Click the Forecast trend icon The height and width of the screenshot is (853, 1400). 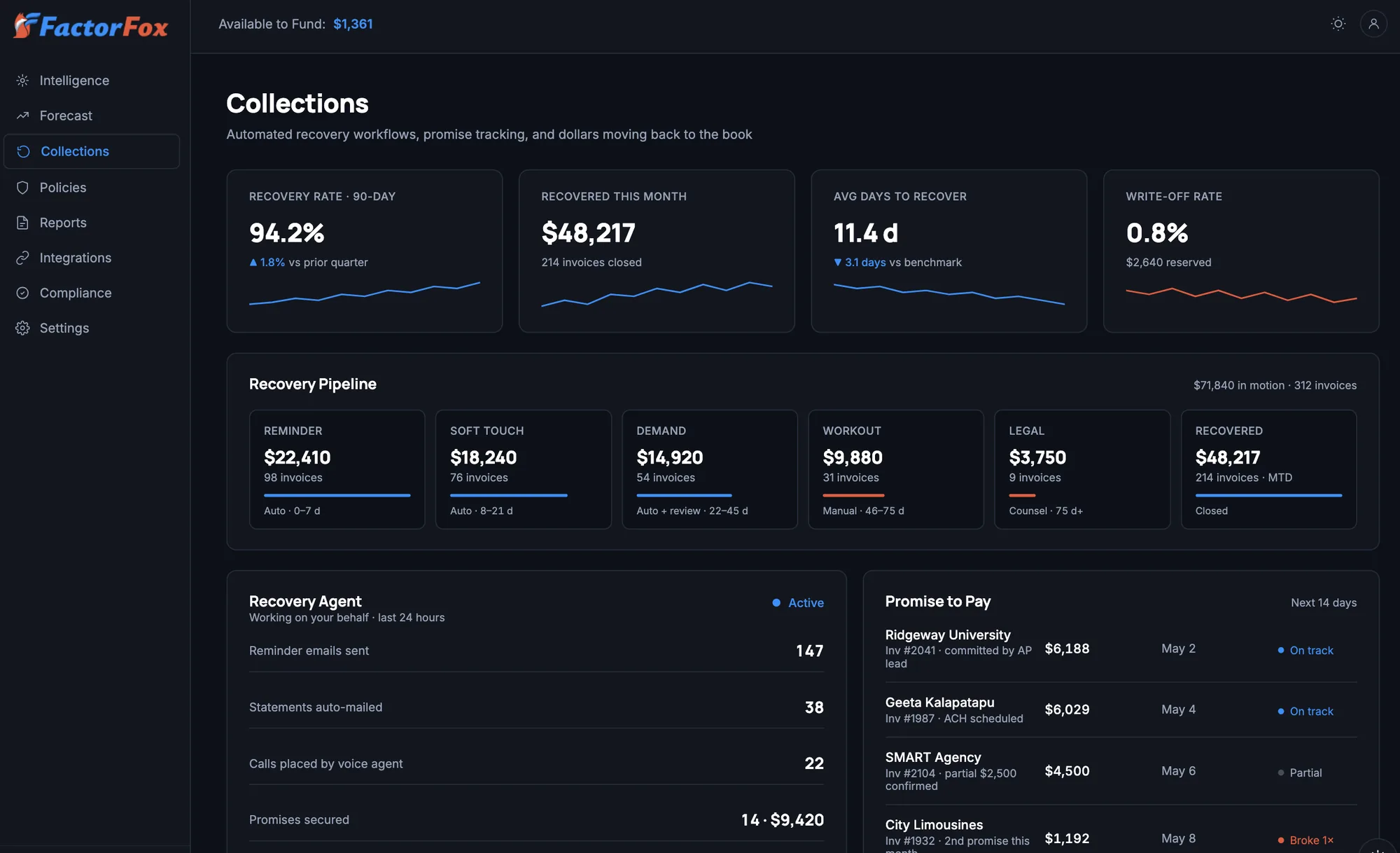coord(23,116)
